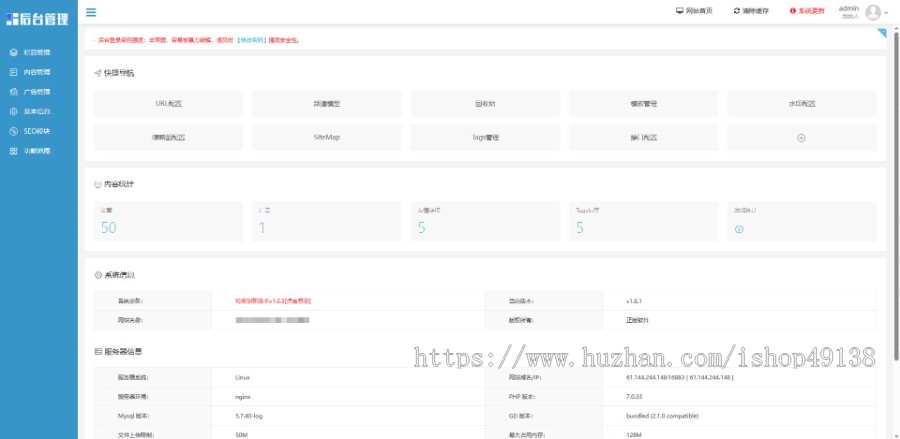Click the blue corner triangle icon

tap(882, 33)
